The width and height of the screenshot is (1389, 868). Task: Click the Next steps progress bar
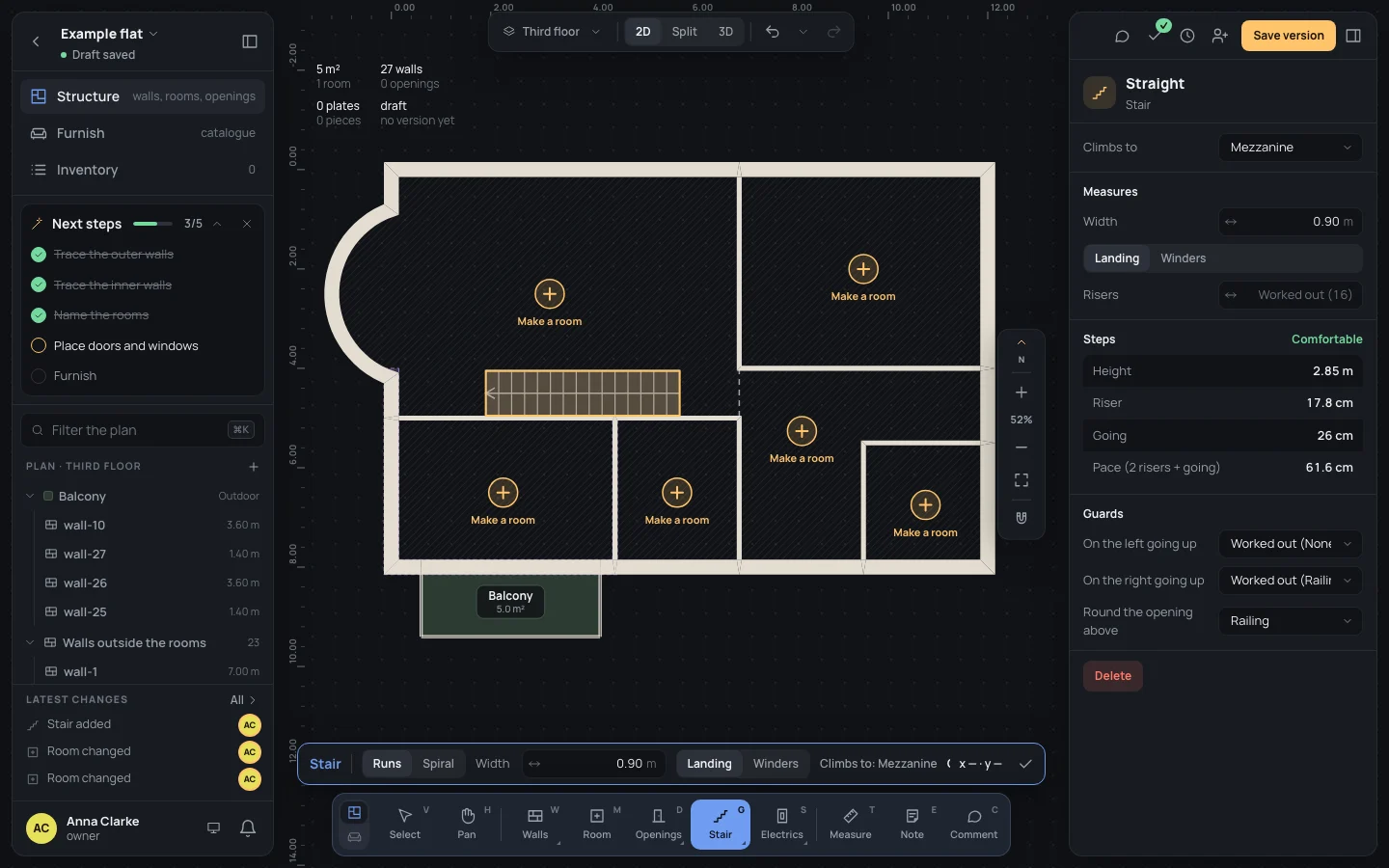tap(152, 224)
